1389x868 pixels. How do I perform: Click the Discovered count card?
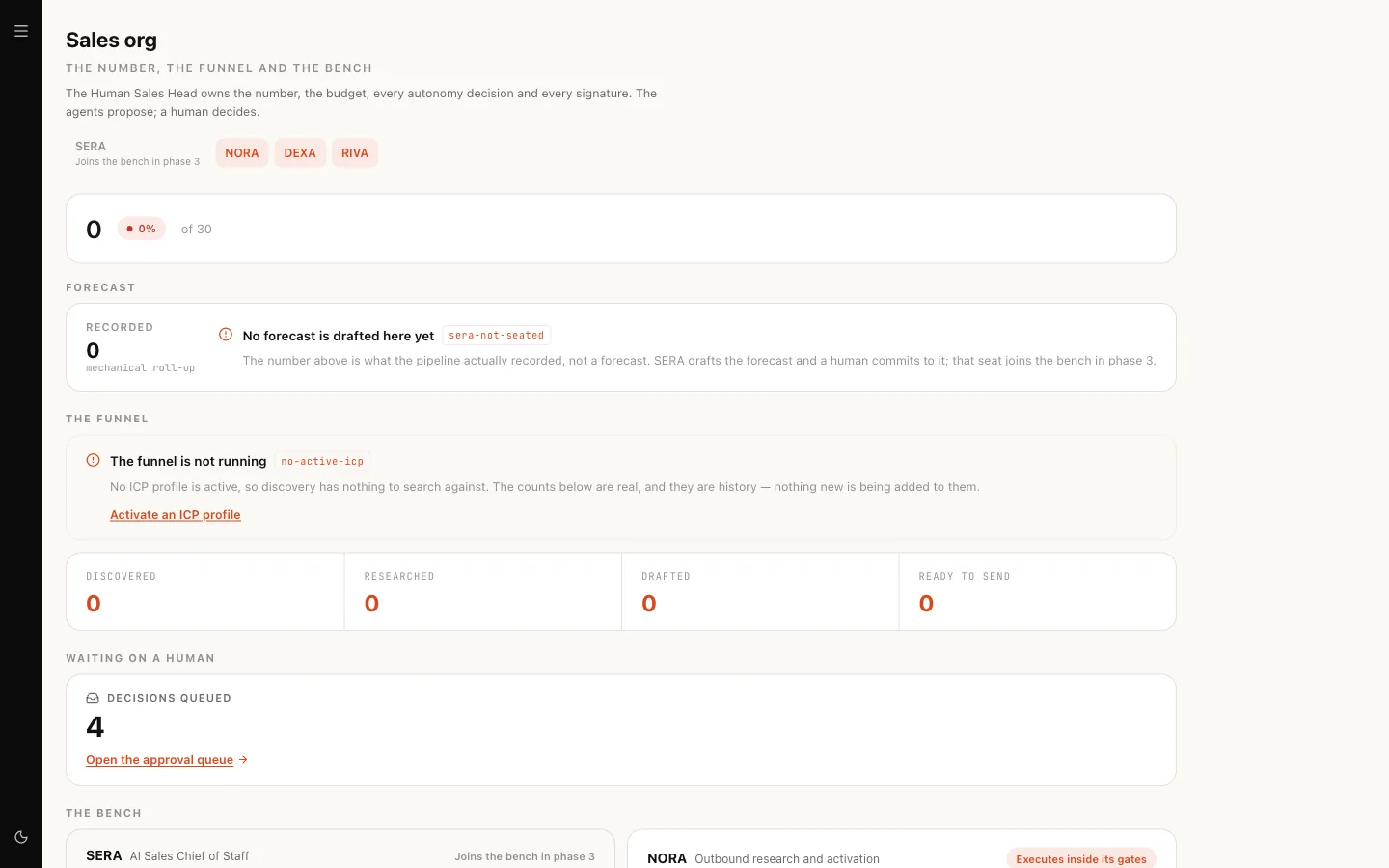[205, 591]
